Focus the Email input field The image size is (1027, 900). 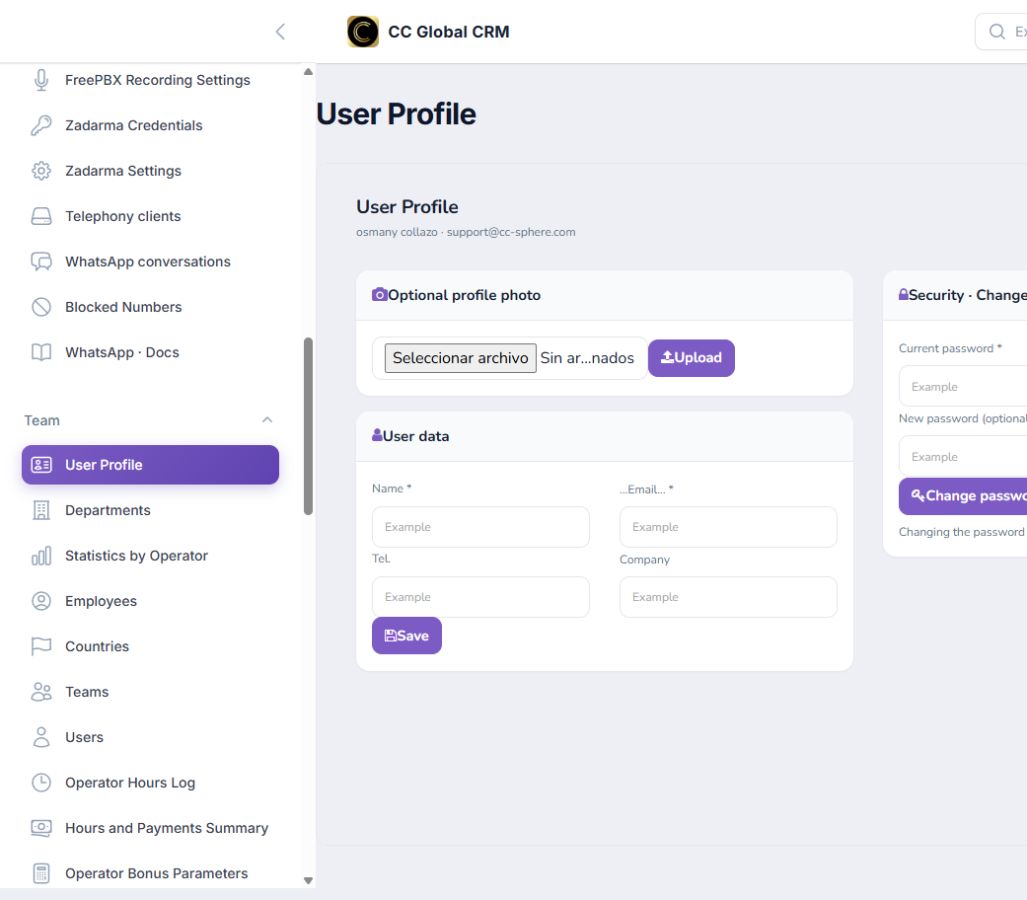click(x=728, y=527)
